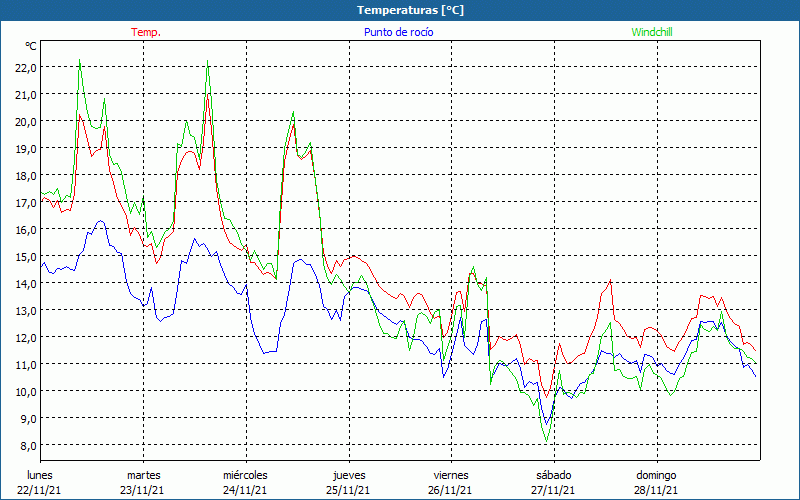Viewport: 800px width, 500px height.
Task: Click the jueves day label
Action: [x=349, y=475]
